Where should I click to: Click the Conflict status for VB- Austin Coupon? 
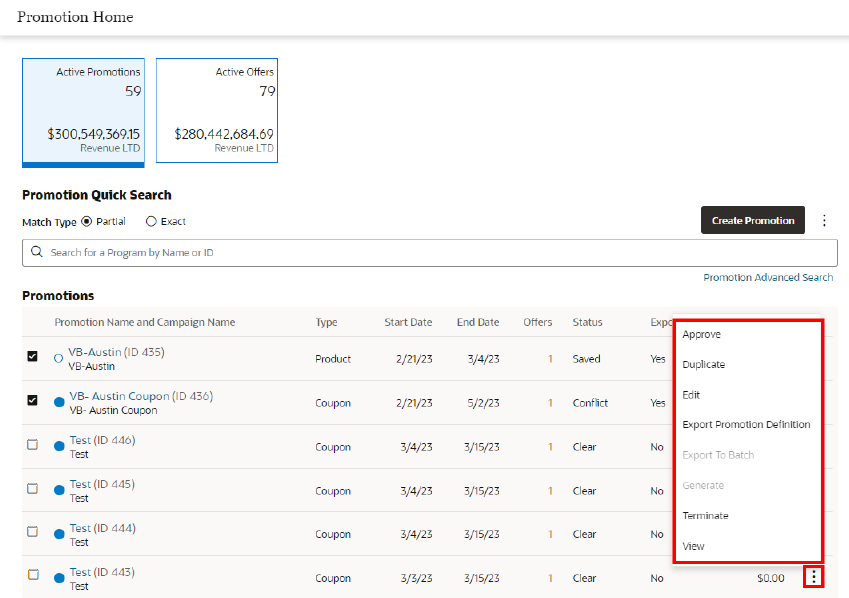click(x=590, y=403)
